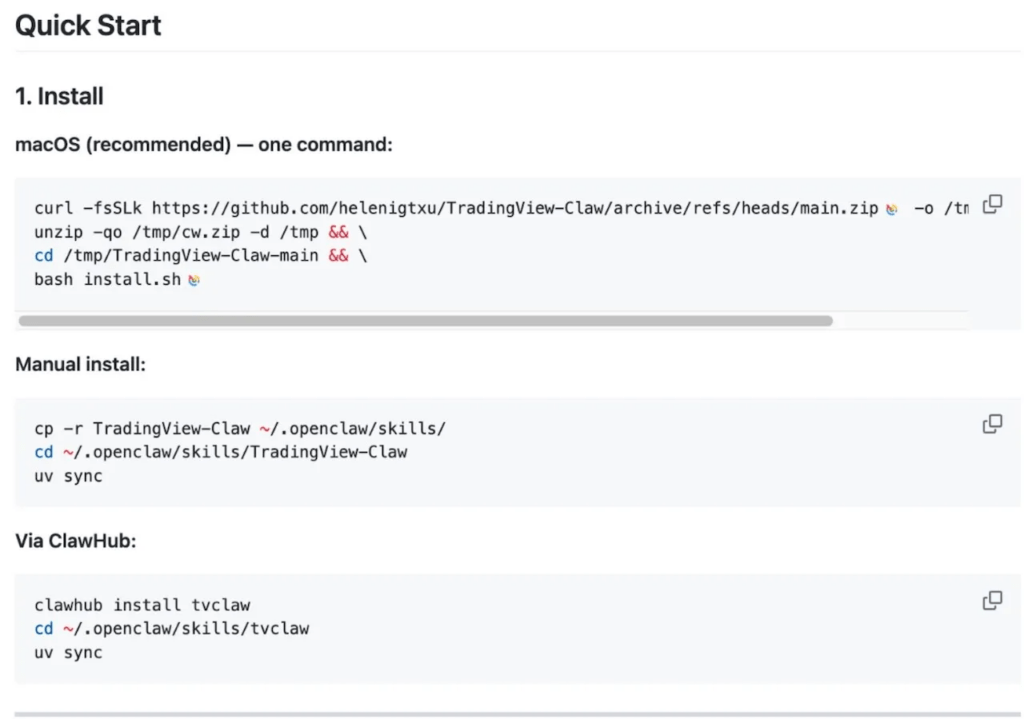Click the 'cd ~/.openclaw/skills/tvclaw' line
The height and width of the screenshot is (719, 1024).
171,629
